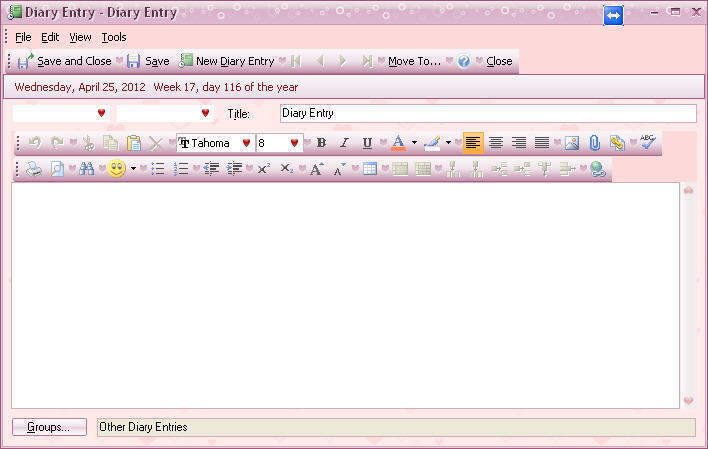Toggle italic formatting
The width and height of the screenshot is (708, 449).
(344, 143)
